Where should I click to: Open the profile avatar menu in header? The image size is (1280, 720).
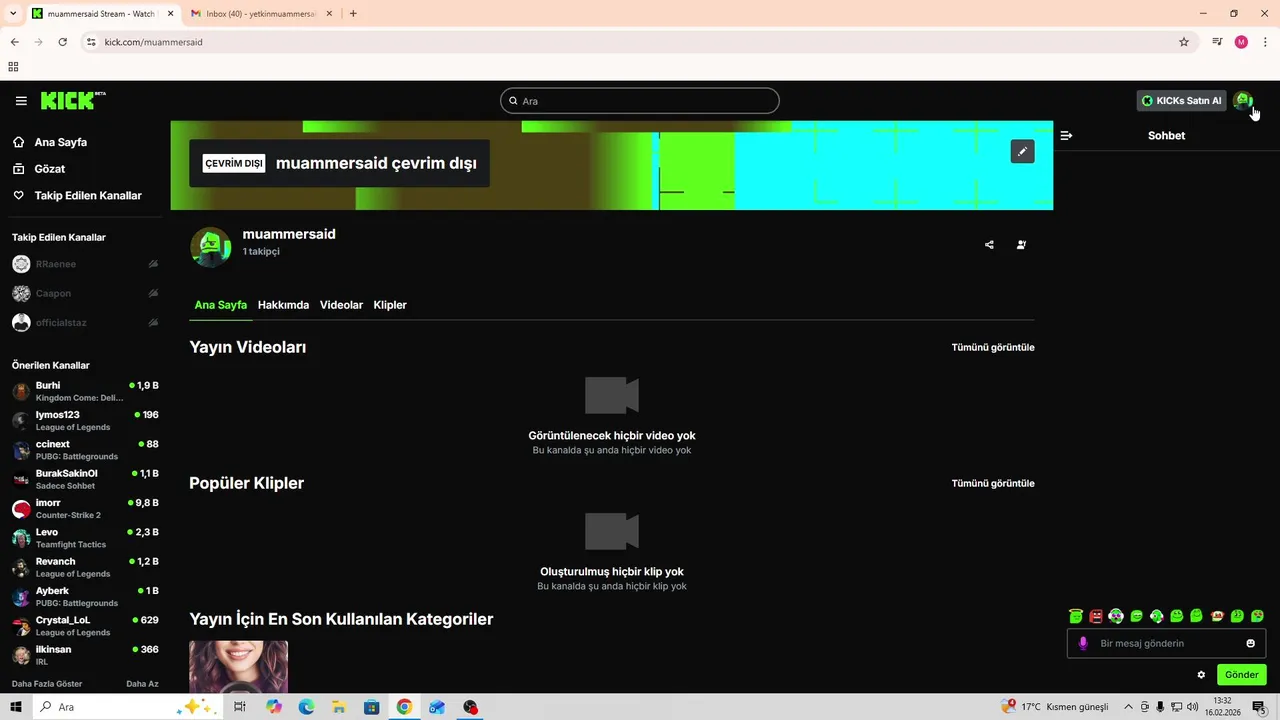[1243, 100]
